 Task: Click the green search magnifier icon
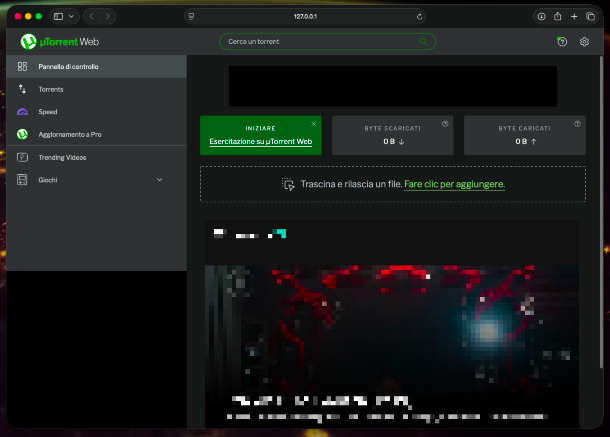[x=423, y=41]
